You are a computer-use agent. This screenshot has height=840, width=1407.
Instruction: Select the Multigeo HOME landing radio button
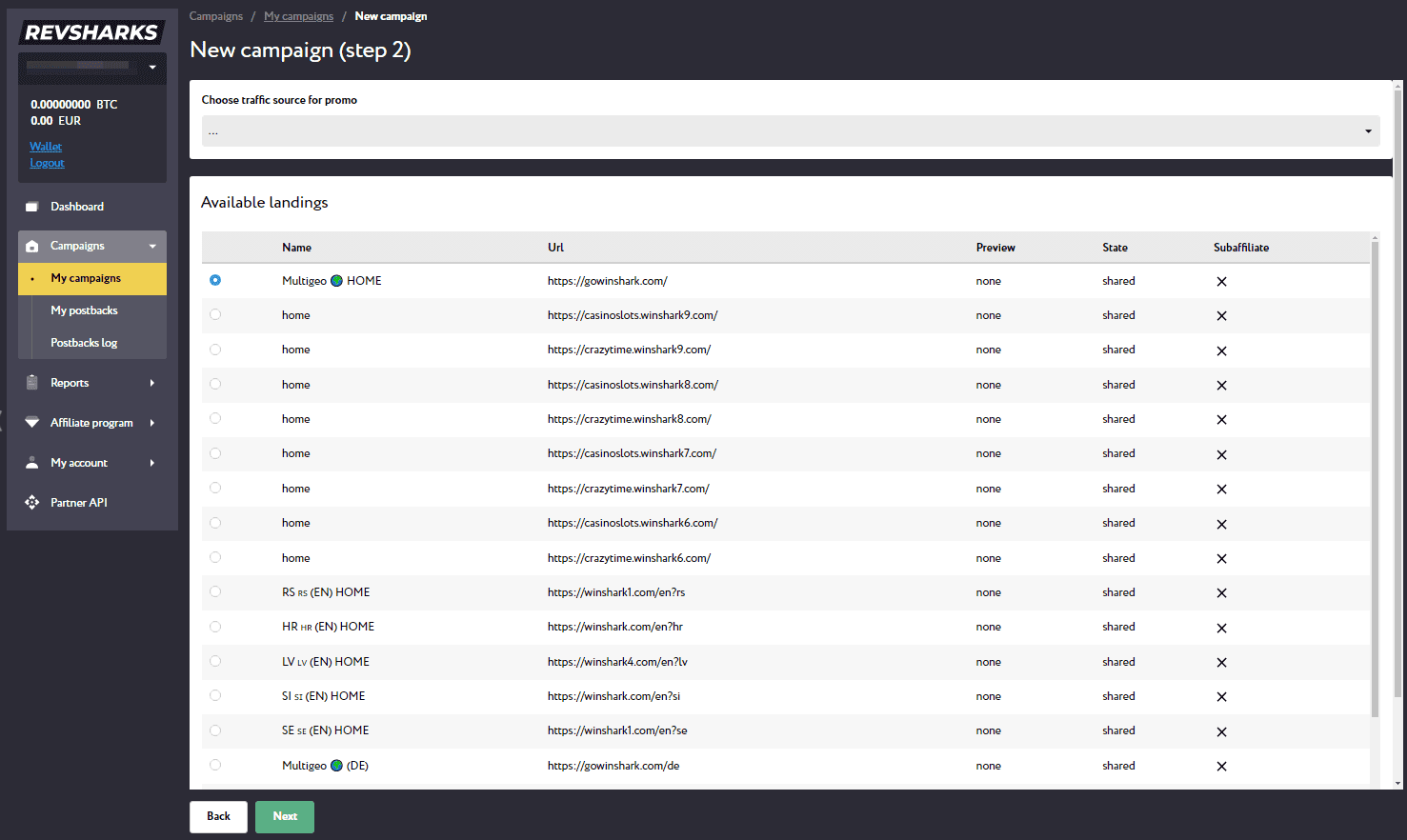coord(215,280)
